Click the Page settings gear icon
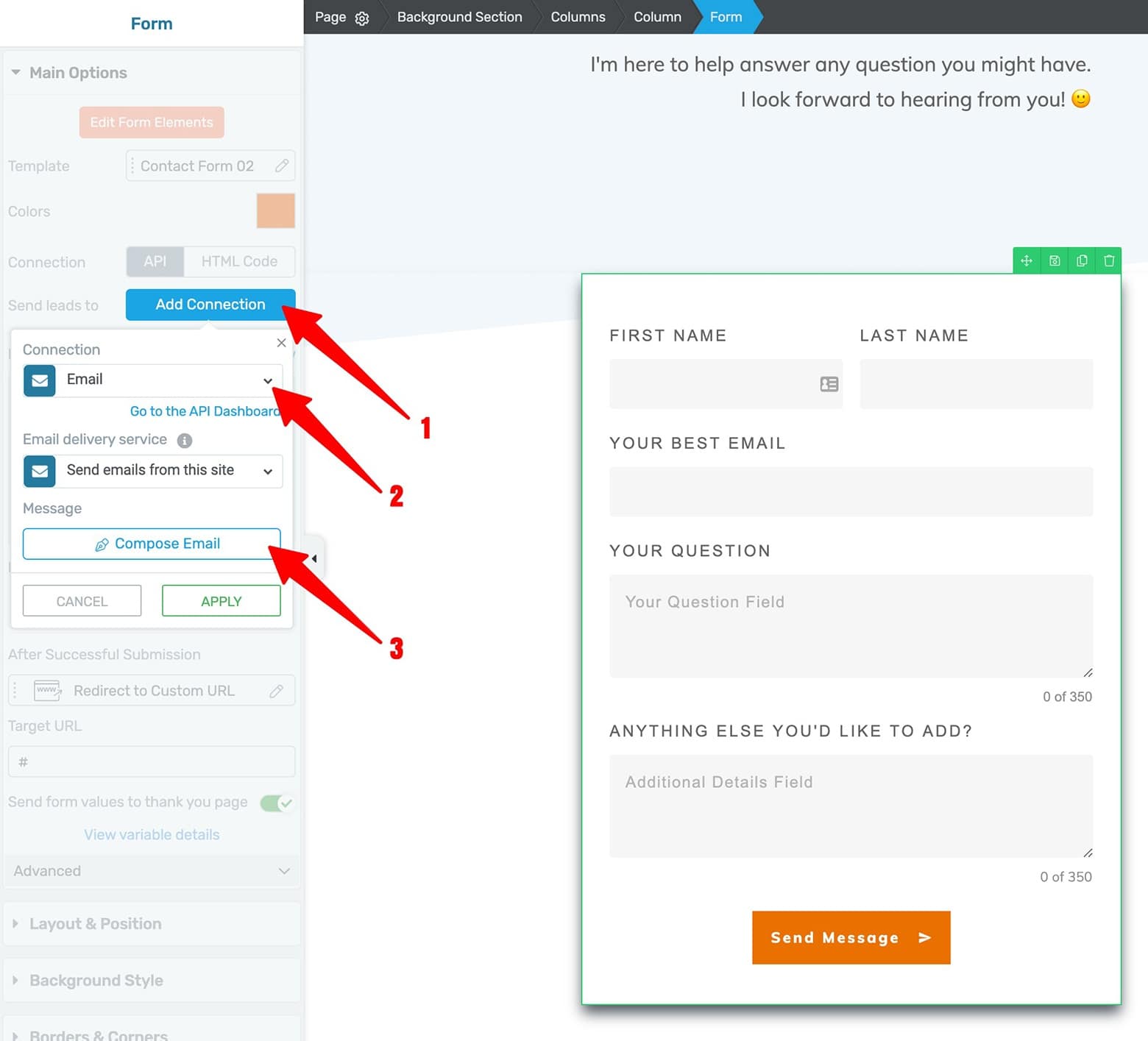Viewport: 1148px width, 1041px height. pyautogui.click(x=362, y=17)
